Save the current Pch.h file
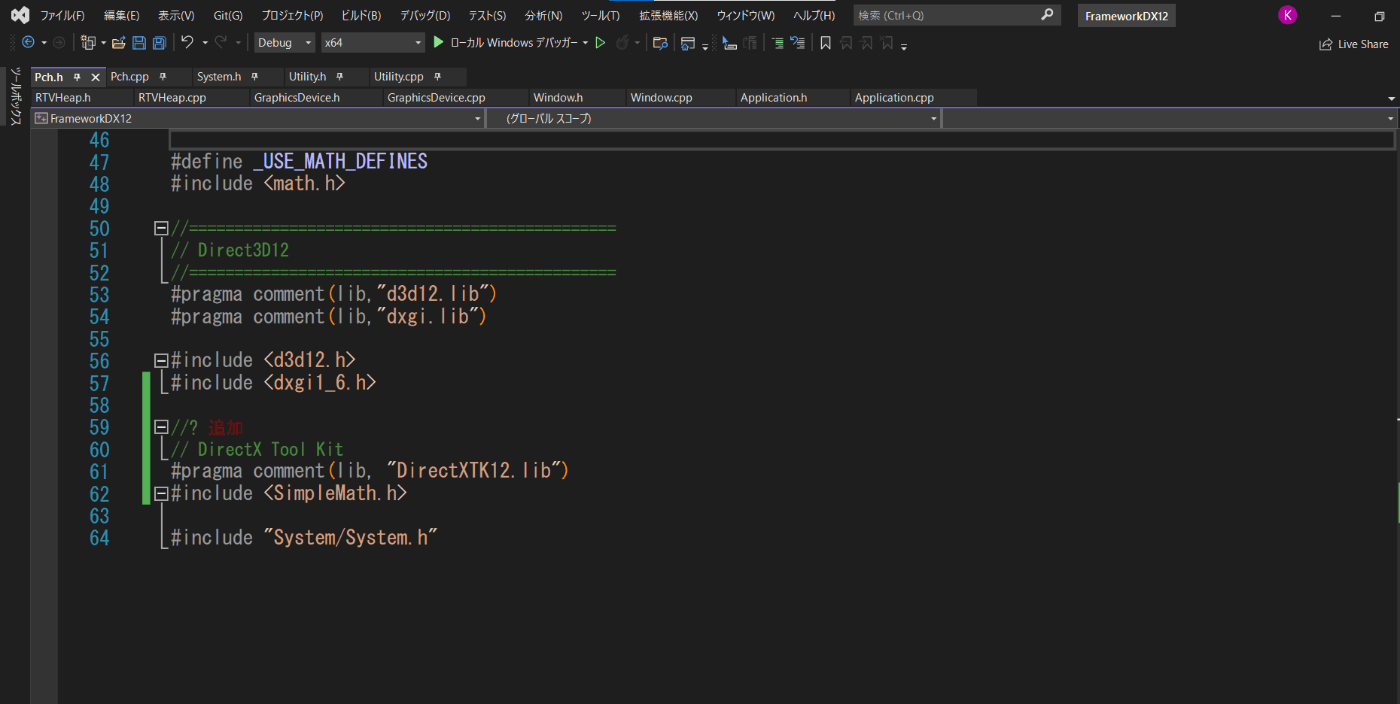Viewport: 1400px width, 704px height. pyautogui.click(x=141, y=42)
